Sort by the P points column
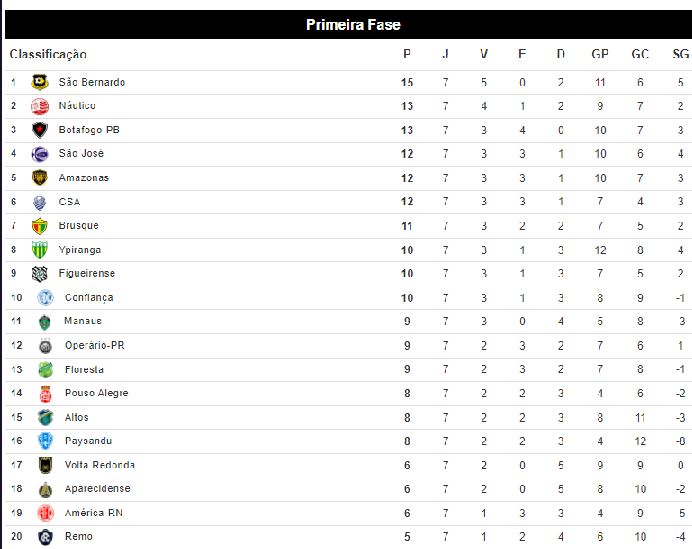 click(x=407, y=54)
